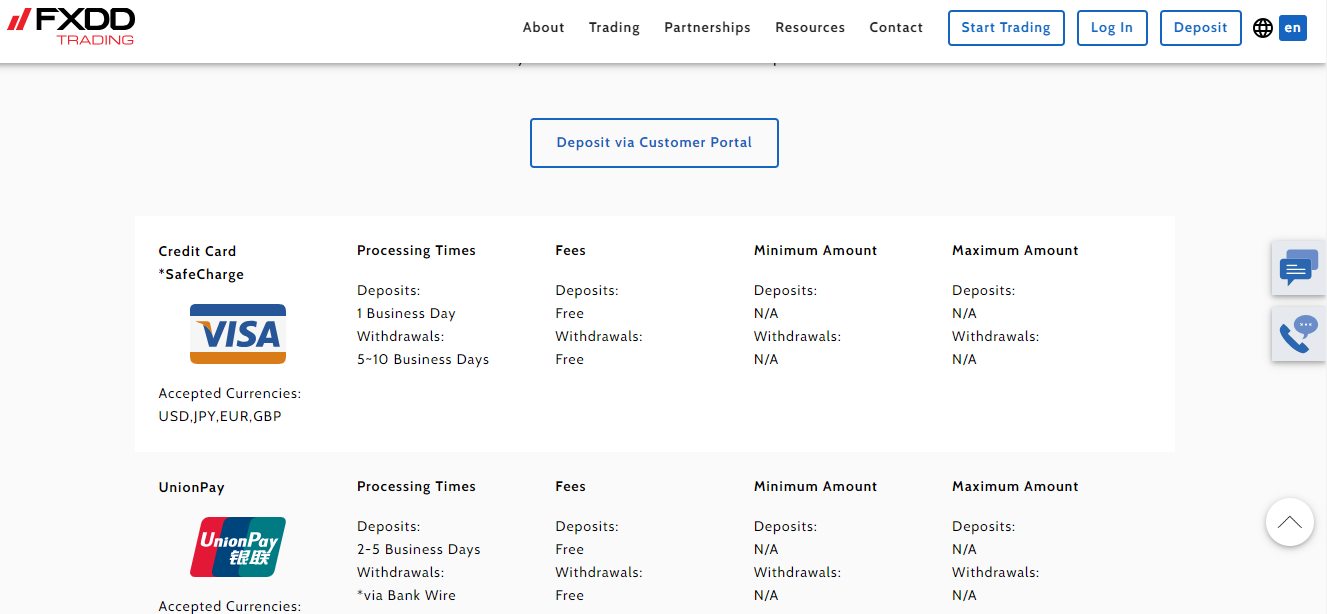The width and height of the screenshot is (1327, 614).
Task: Open the Resources menu
Action: tap(810, 28)
